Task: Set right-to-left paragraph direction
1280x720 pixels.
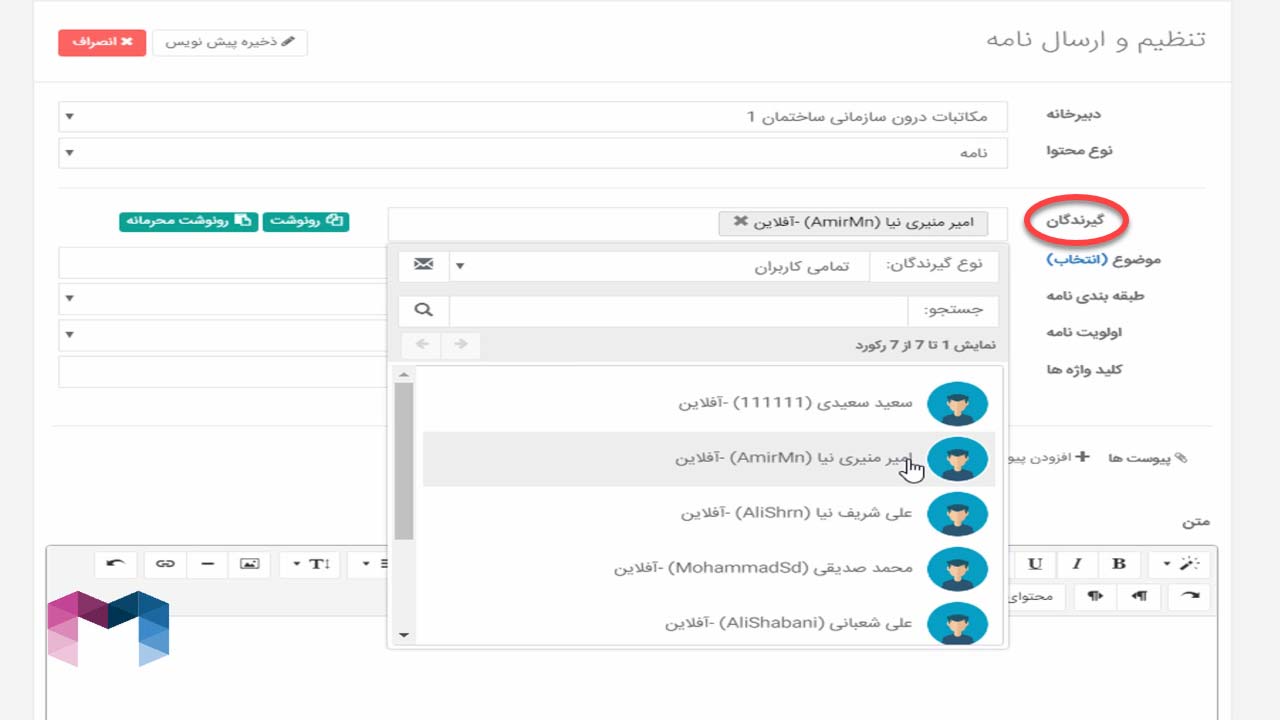Action: (1139, 597)
